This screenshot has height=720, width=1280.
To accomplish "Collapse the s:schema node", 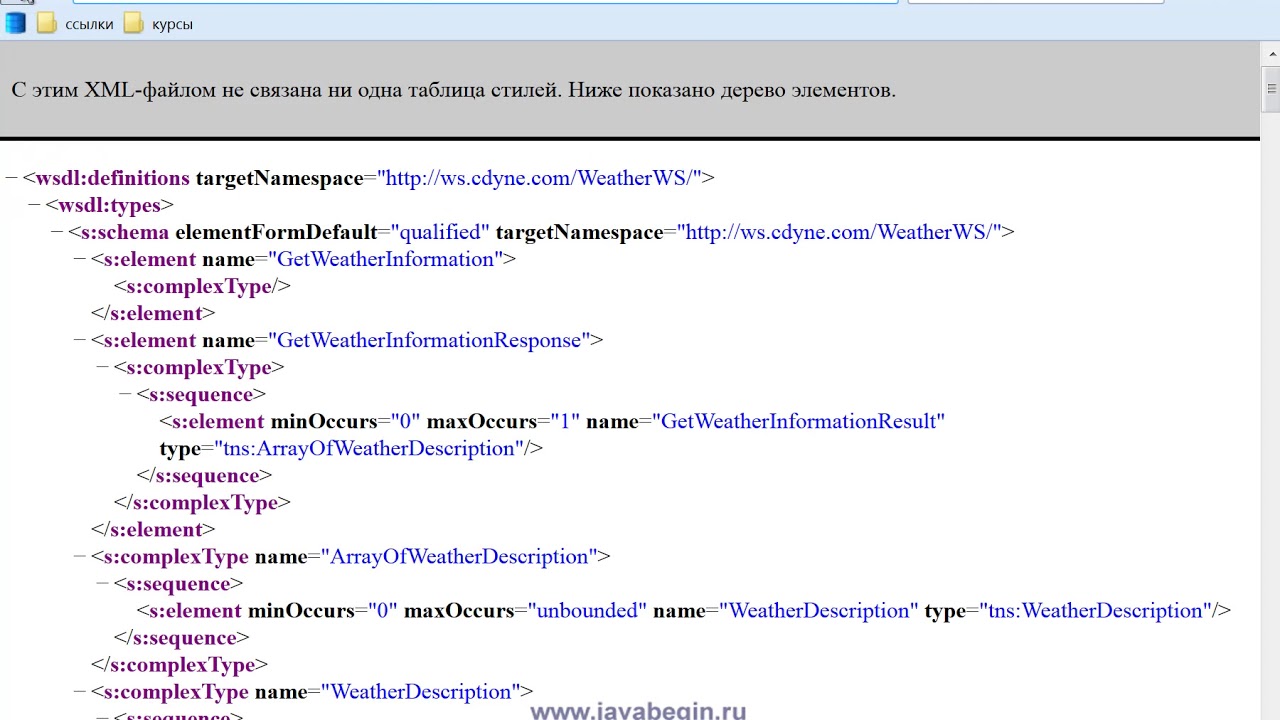I will tap(58, 232).
